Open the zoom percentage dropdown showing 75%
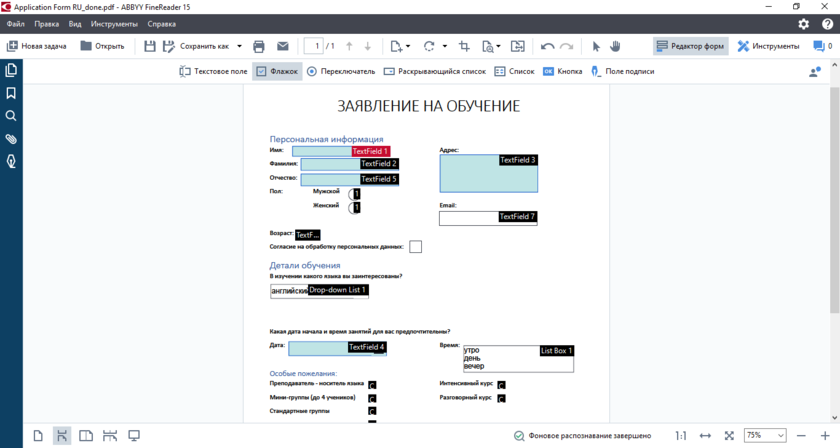The height and width of the screenshot is (448, 840). pyautogui.click(x=765, y=436)
